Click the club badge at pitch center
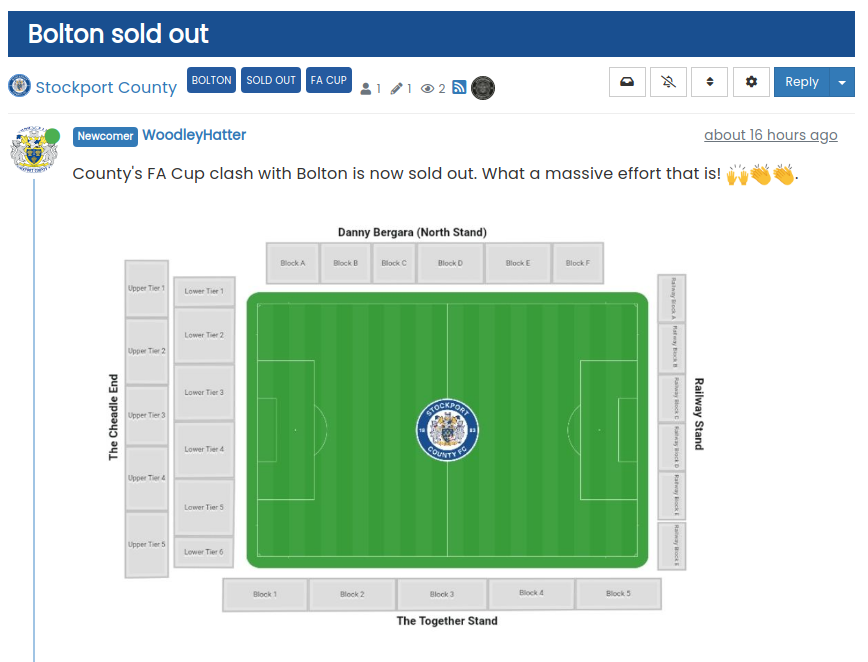 point(447,430)
